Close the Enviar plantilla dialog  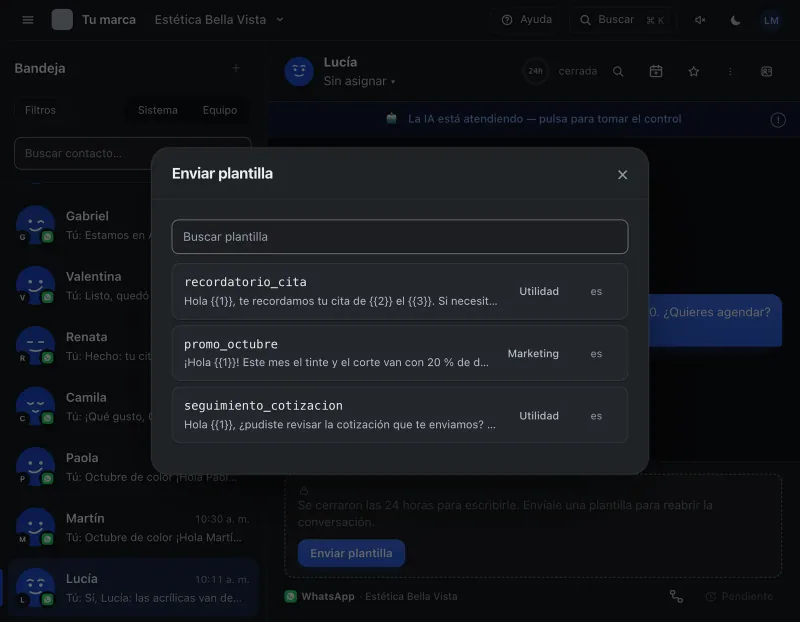point(622,175)
